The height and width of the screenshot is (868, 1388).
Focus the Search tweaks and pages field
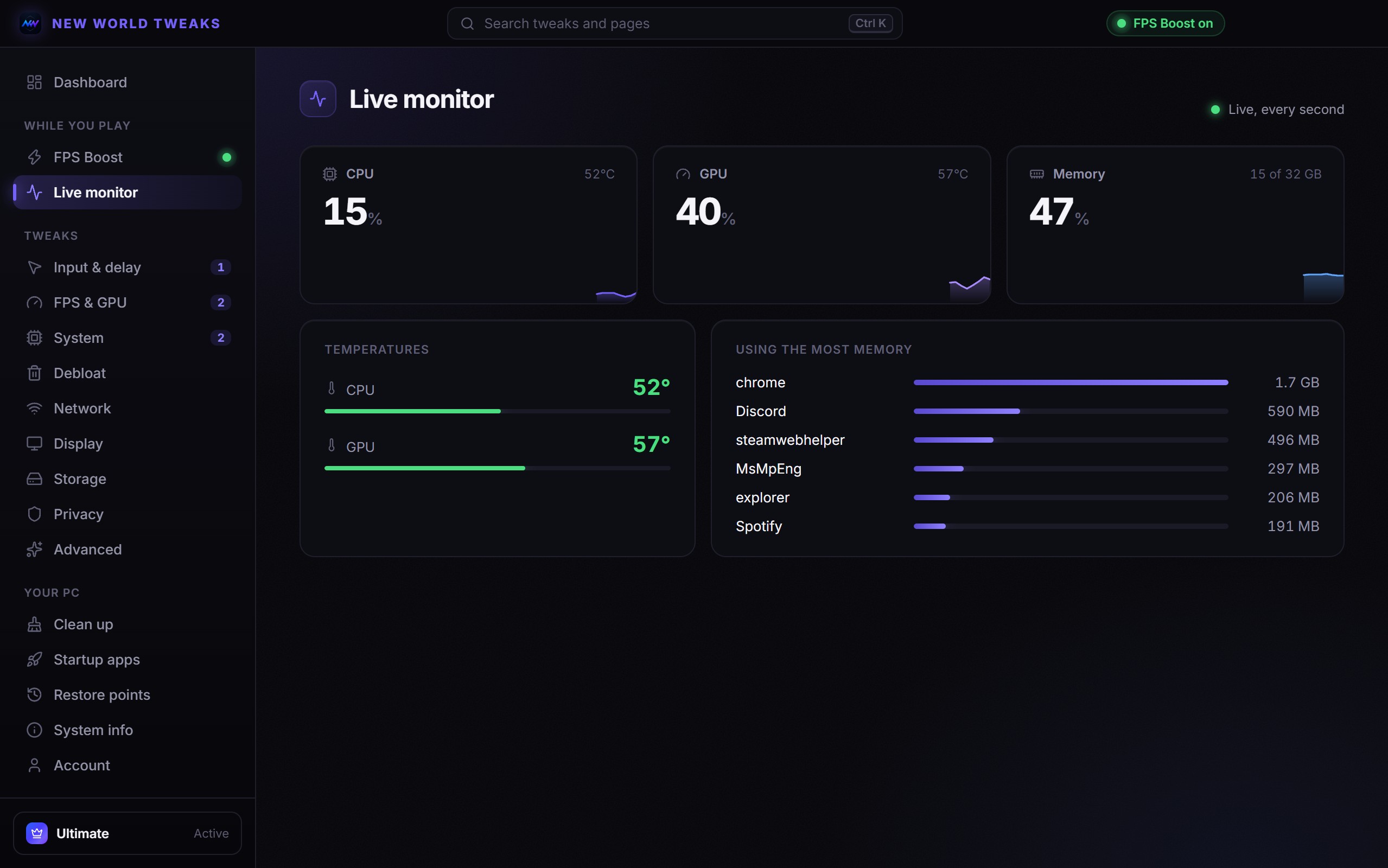(x=674, y=23)
